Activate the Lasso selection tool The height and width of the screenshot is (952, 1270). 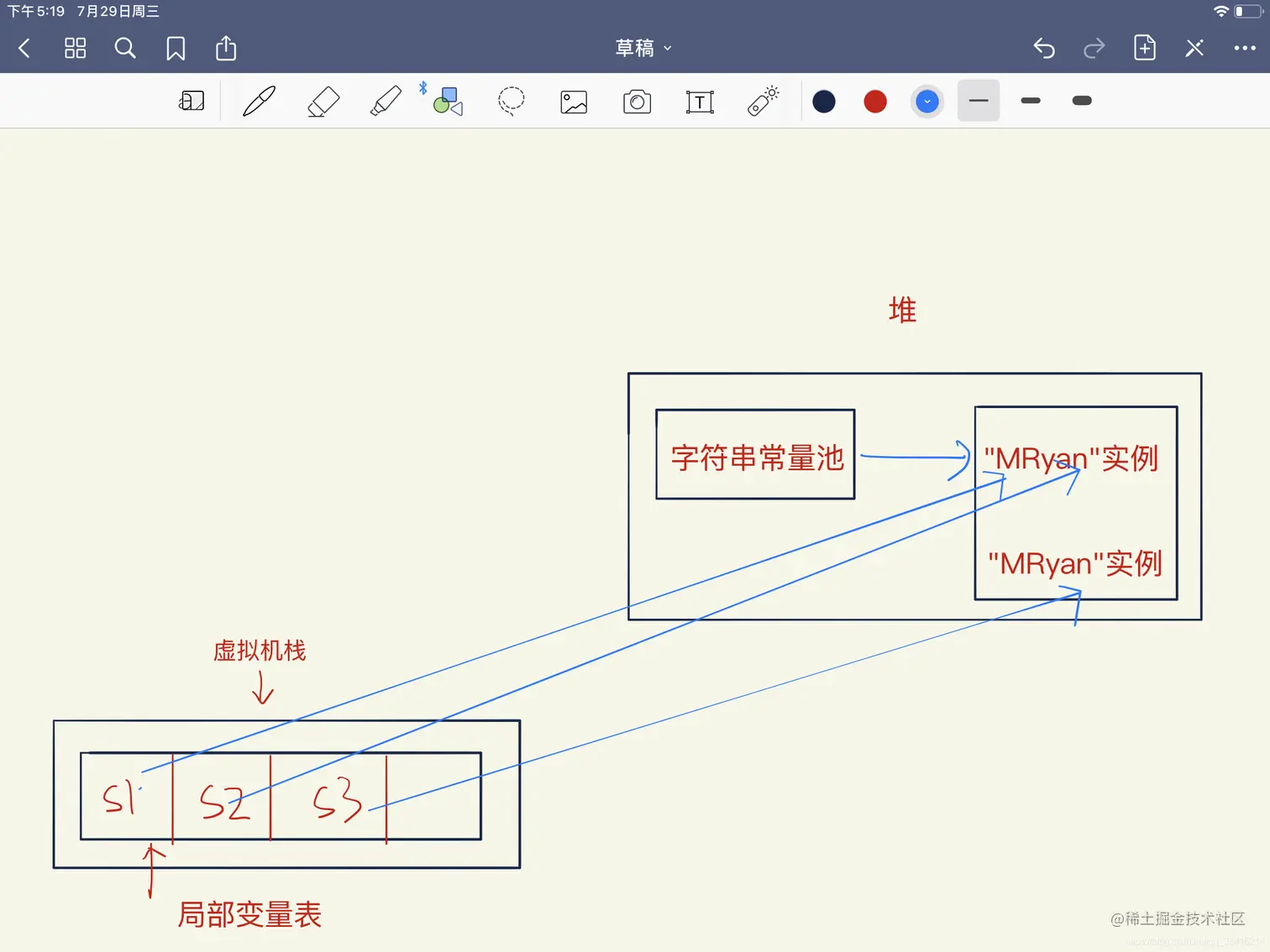point(511,101)
